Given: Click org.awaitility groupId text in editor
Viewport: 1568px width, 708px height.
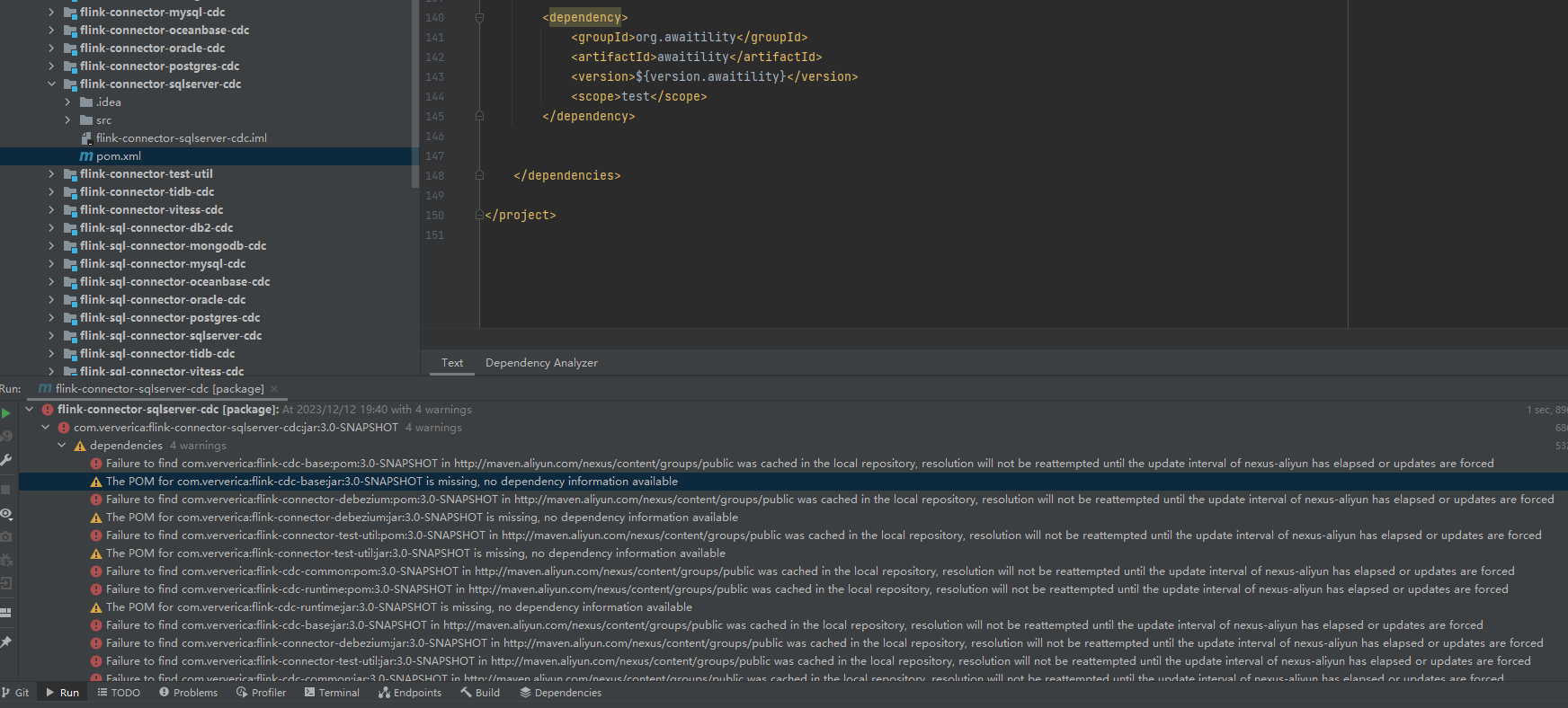Looking at the screenshot, I should point(686,38).
